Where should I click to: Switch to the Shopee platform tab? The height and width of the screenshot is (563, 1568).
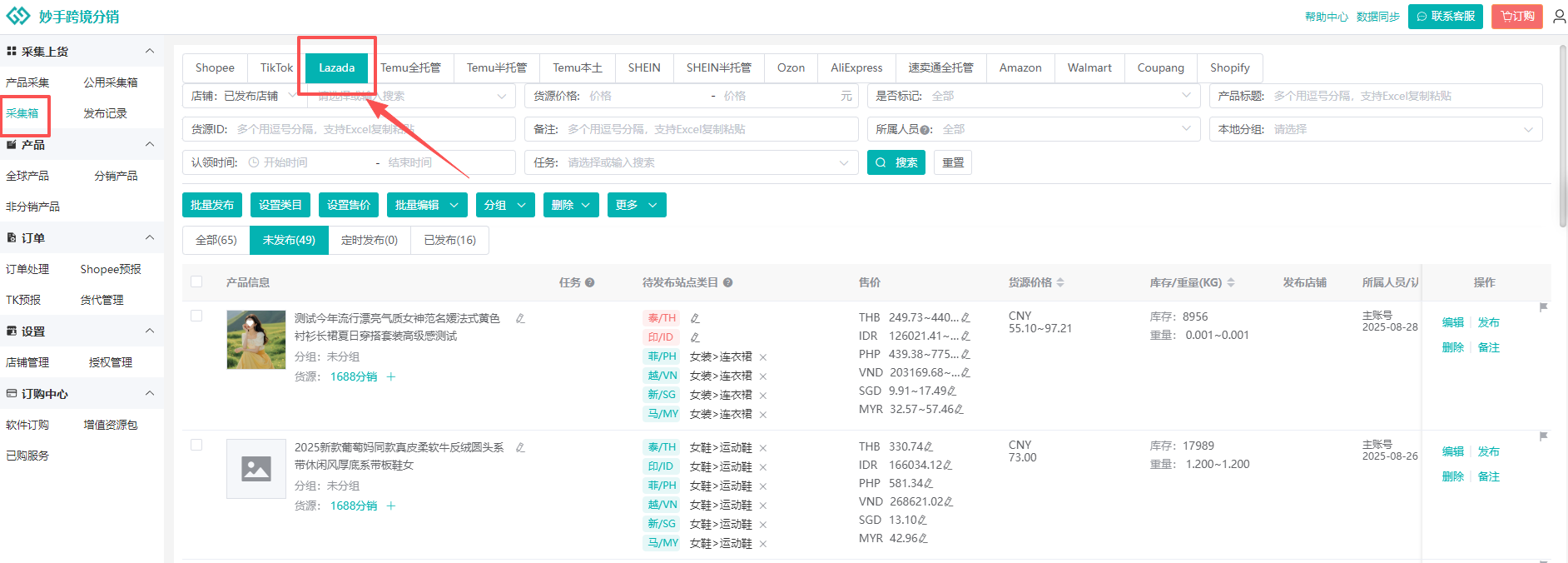(215, 67)
